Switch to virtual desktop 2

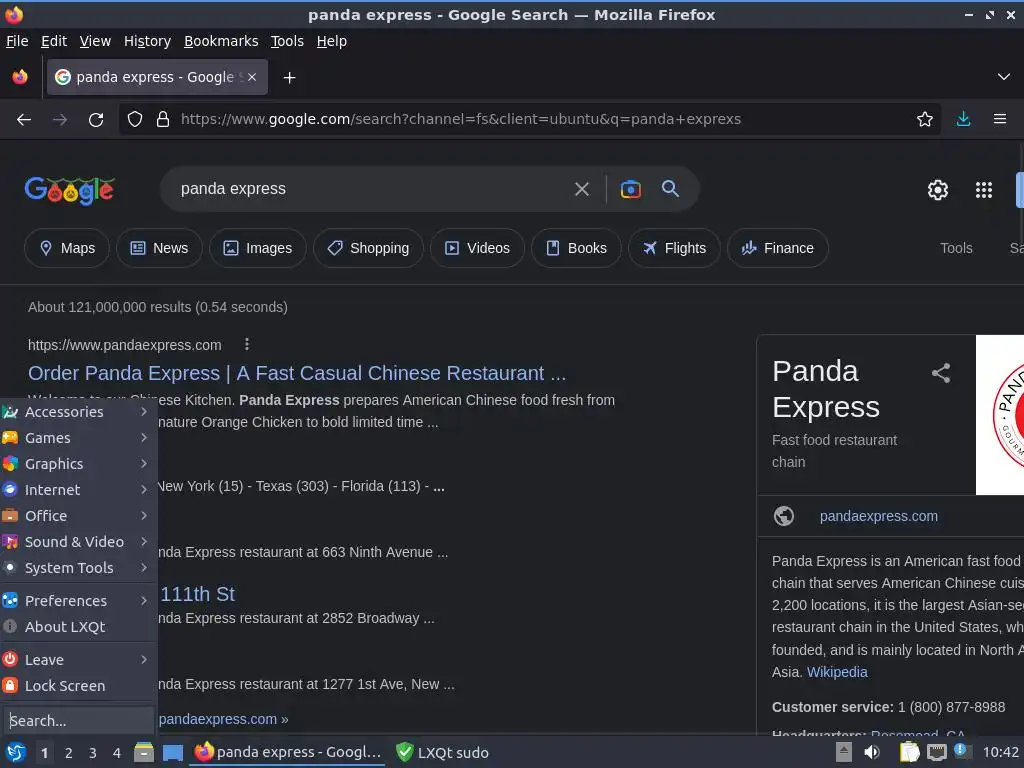69,753
